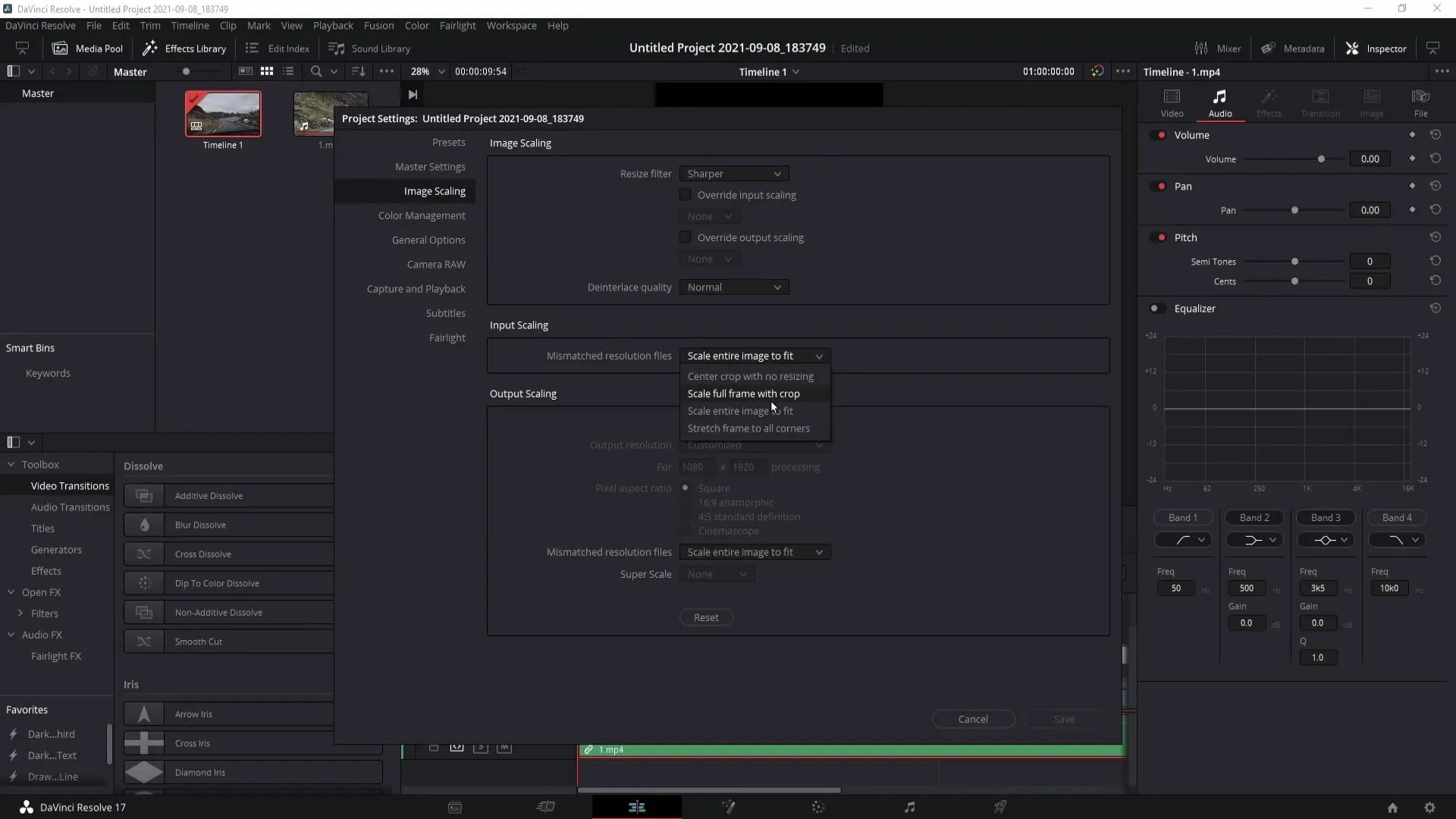The height and width of the screenshot is (819, 1456).
Task: Open the Project Manager home icon
Action: (x=1392, y=808)
